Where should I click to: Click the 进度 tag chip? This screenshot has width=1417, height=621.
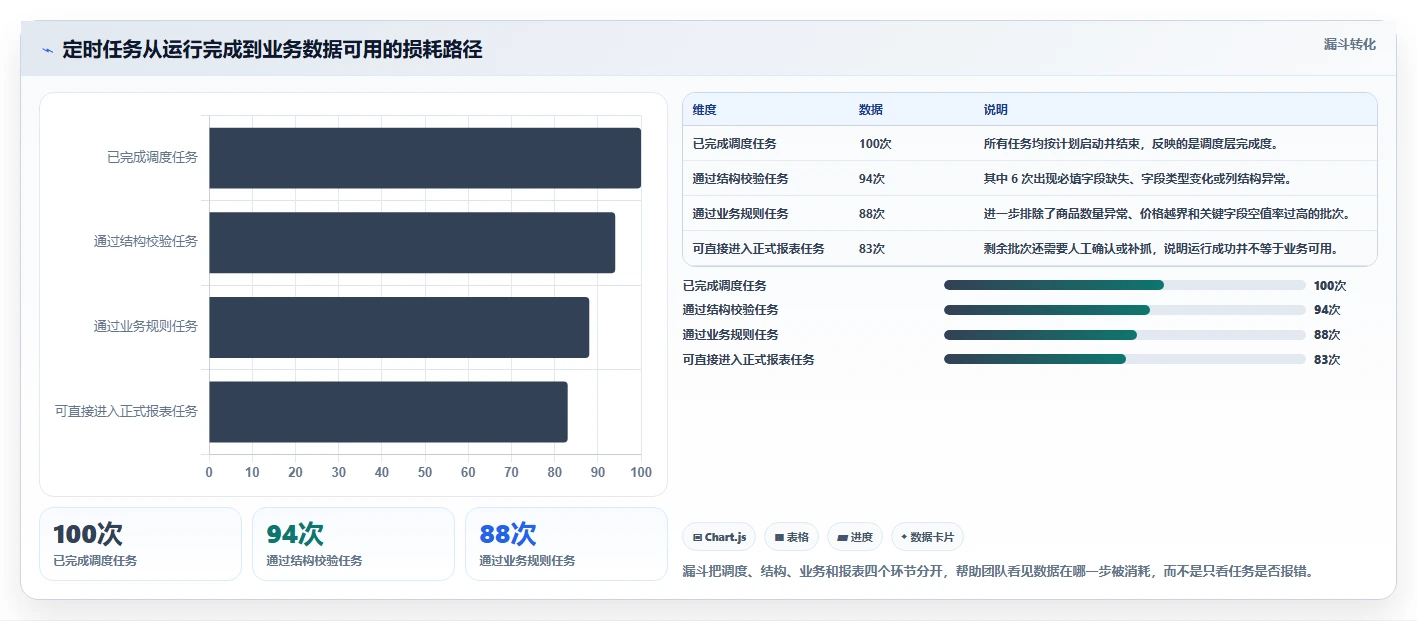[855, 537]
